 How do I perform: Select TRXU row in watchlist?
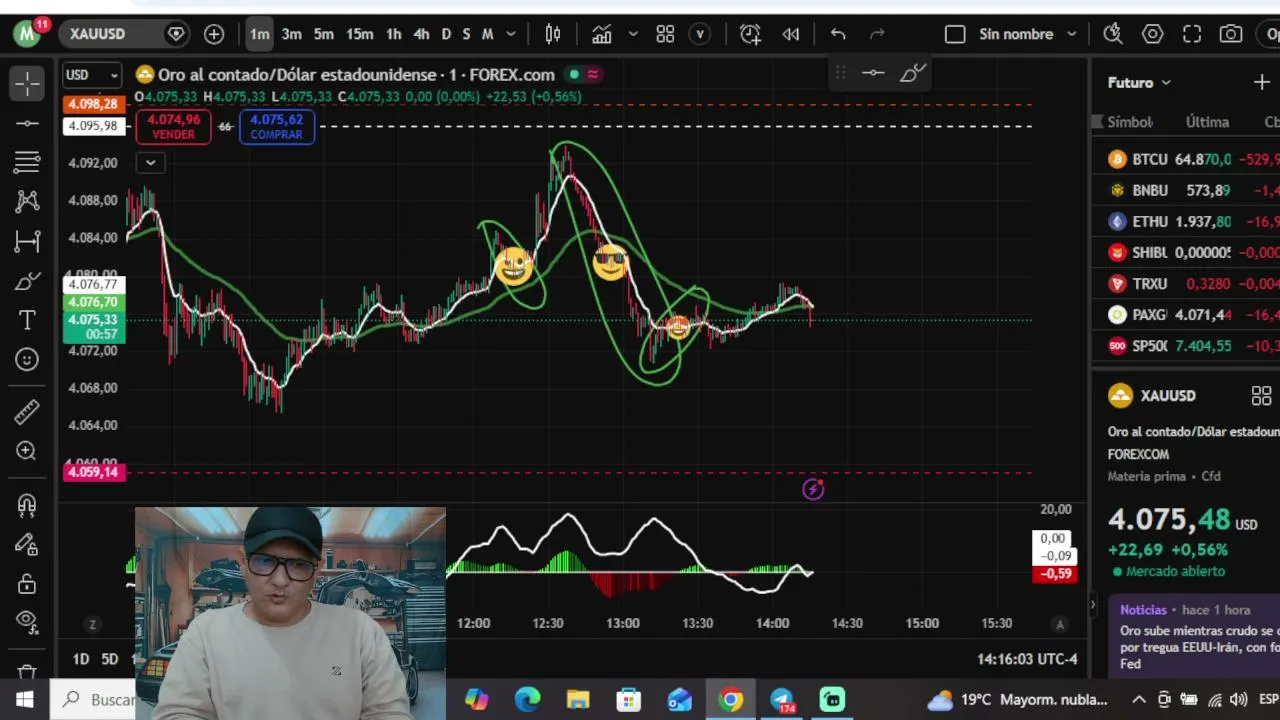click(x=1186, y=284)
